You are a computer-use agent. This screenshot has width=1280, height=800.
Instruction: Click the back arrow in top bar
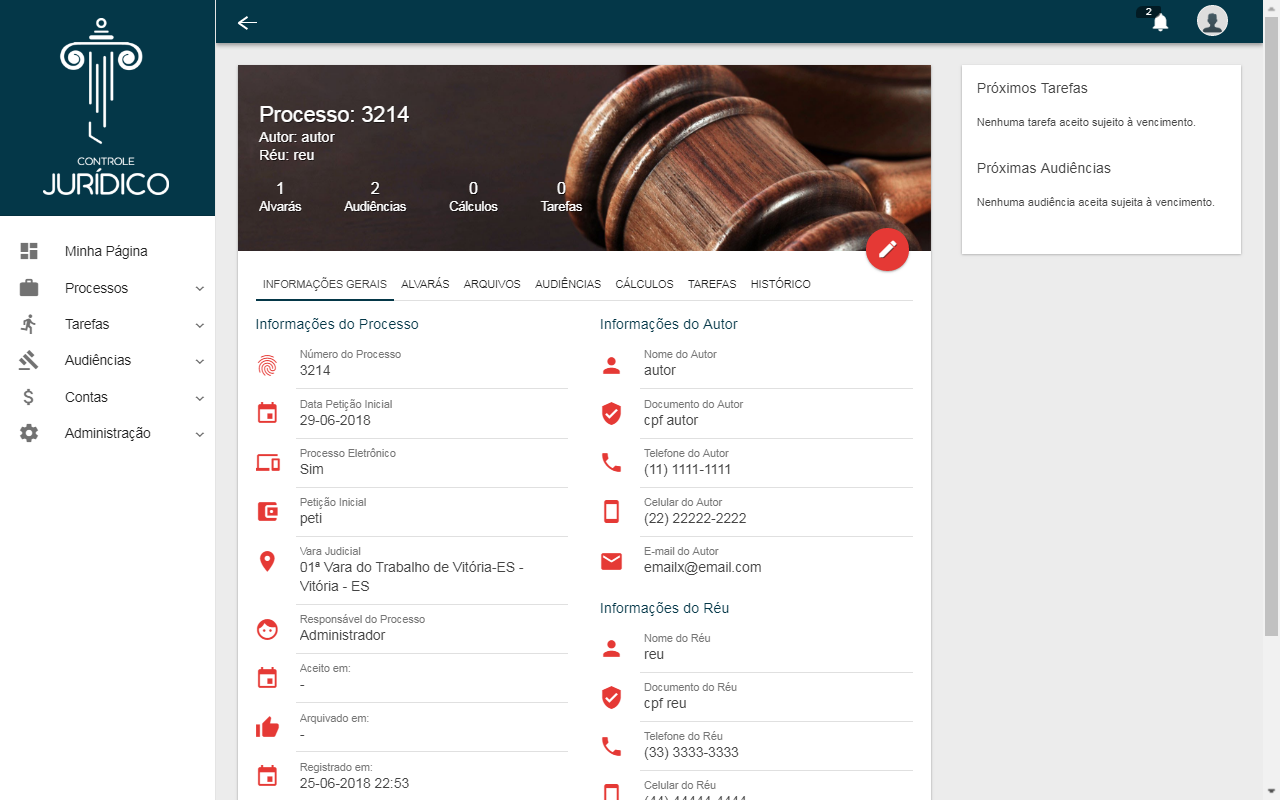pyautogui.click(x=247, y=22)
